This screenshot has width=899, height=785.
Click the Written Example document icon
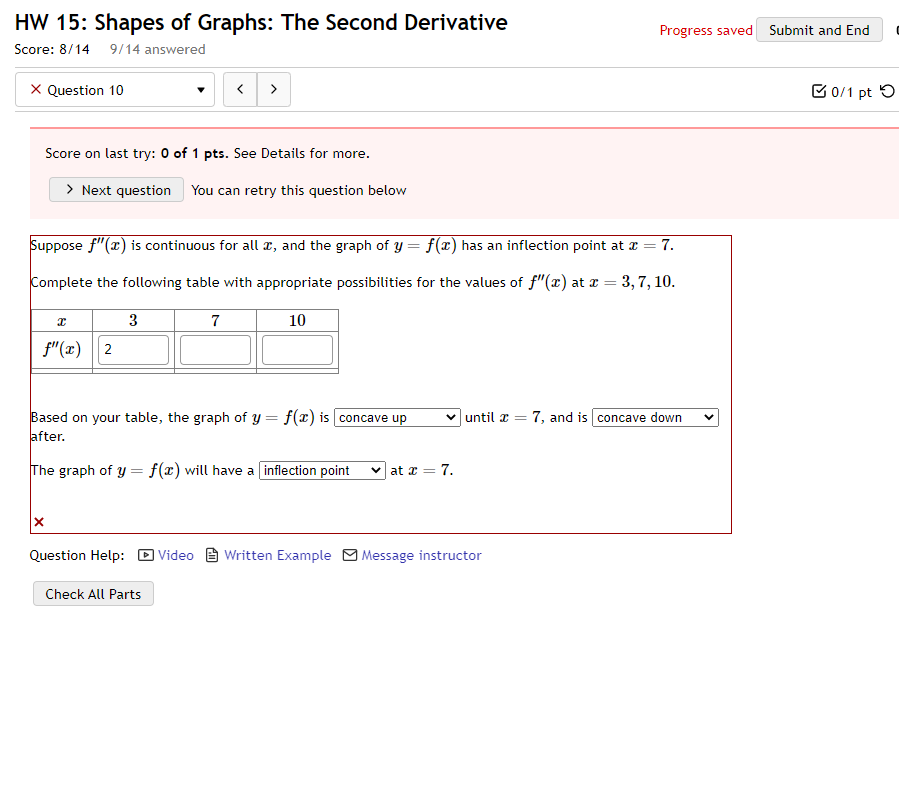pos(211,555)
